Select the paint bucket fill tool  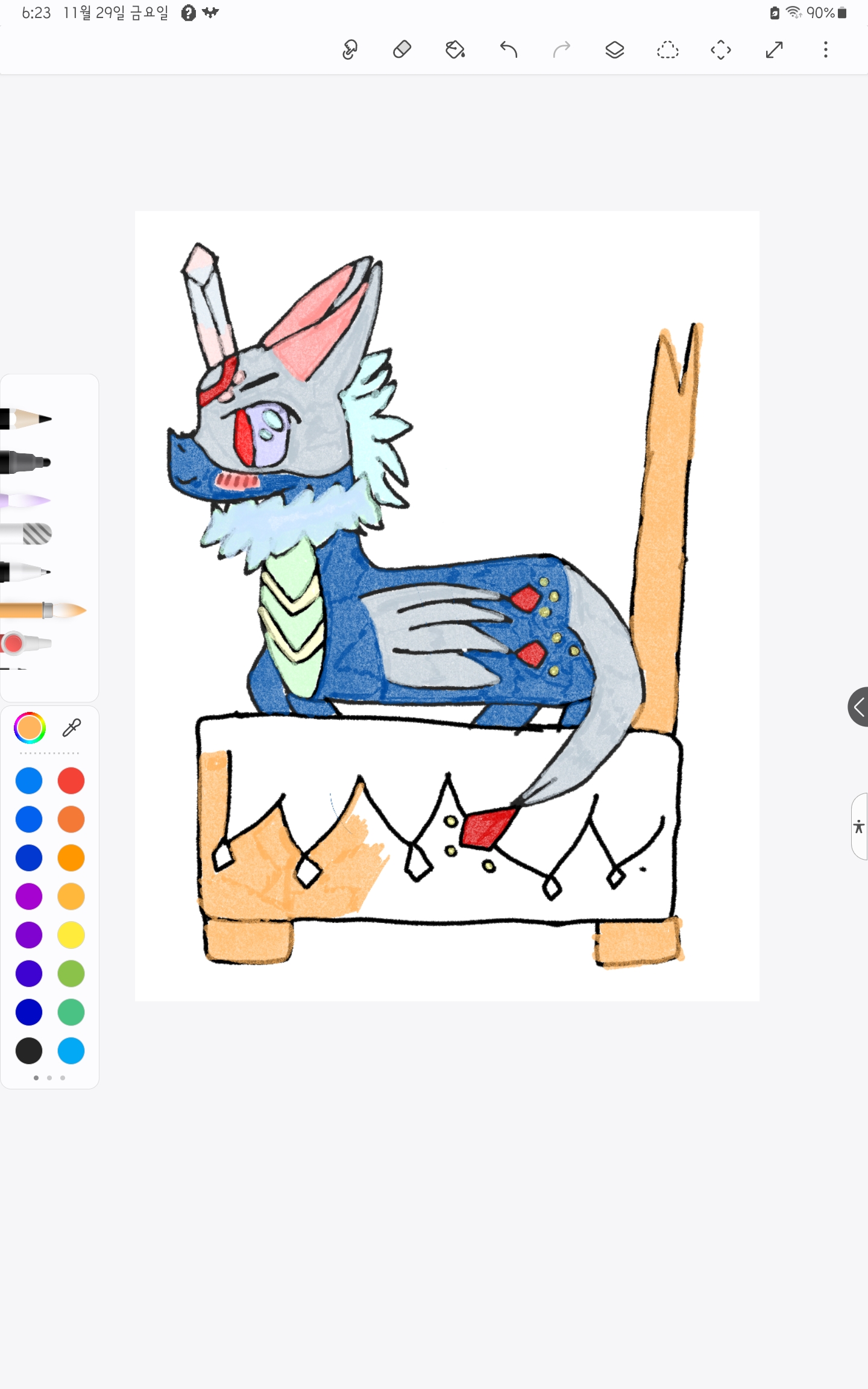pos(455,49)
